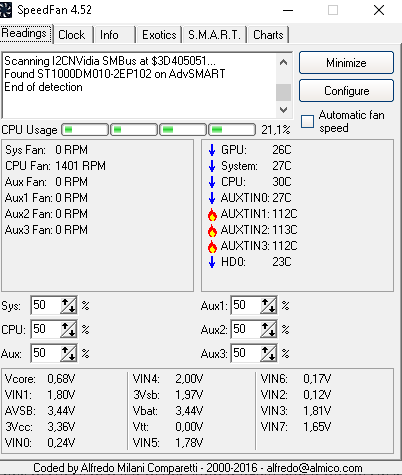Click the blue arrow next to AUXTIN0
Viewport: 402px width, 475px height.
coord(212,198)
